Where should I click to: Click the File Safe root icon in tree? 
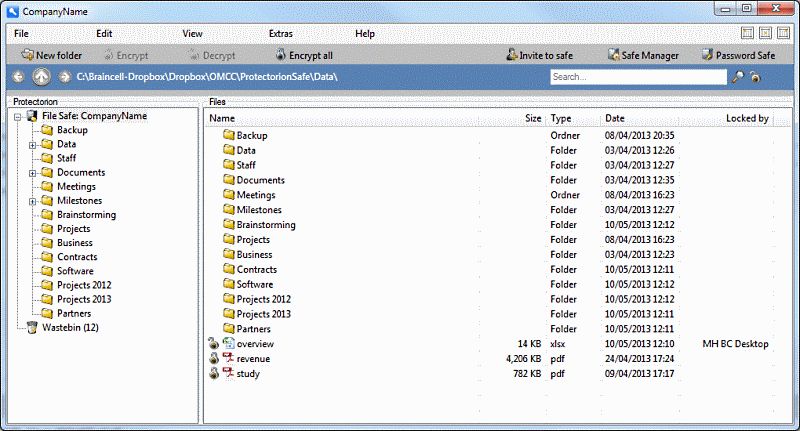tap(32, 116)
